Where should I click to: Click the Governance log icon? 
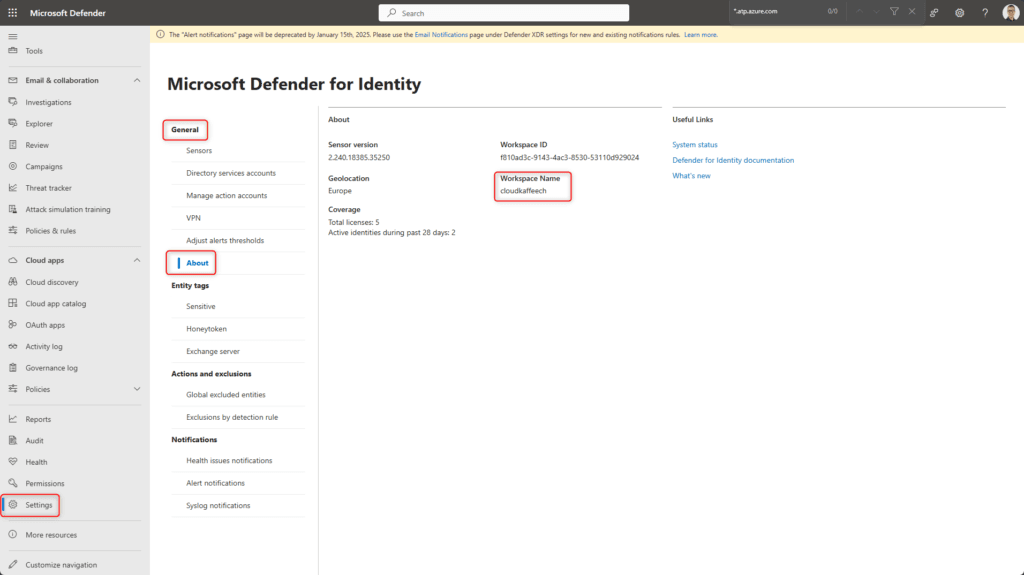[x=13, y=367]
